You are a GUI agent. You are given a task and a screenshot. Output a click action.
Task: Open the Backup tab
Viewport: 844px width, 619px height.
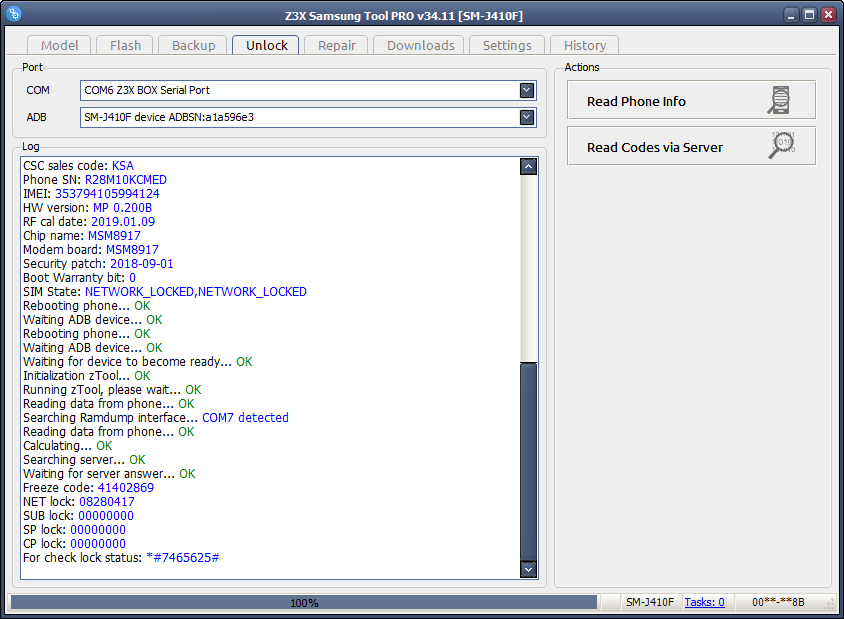(x=193, y=45)
